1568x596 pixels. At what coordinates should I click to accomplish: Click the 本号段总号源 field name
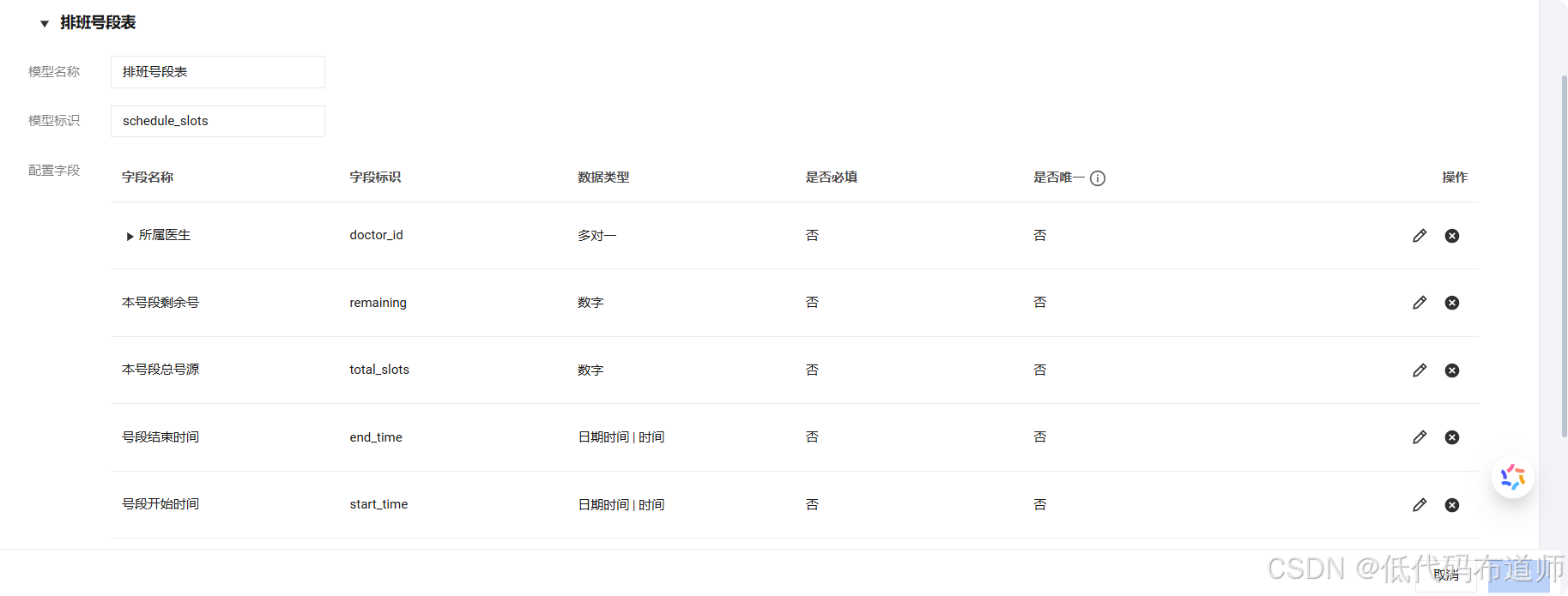pyautogui.click(x=160, y=370)
